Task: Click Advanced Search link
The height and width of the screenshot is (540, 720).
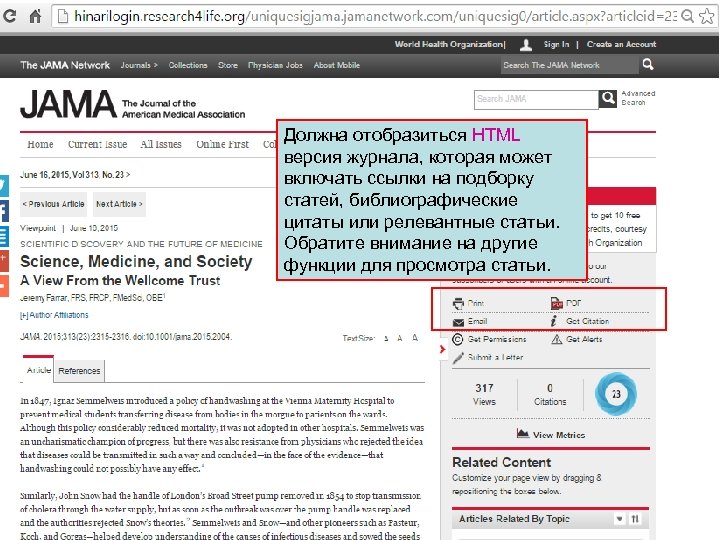Action: point(638,98)
